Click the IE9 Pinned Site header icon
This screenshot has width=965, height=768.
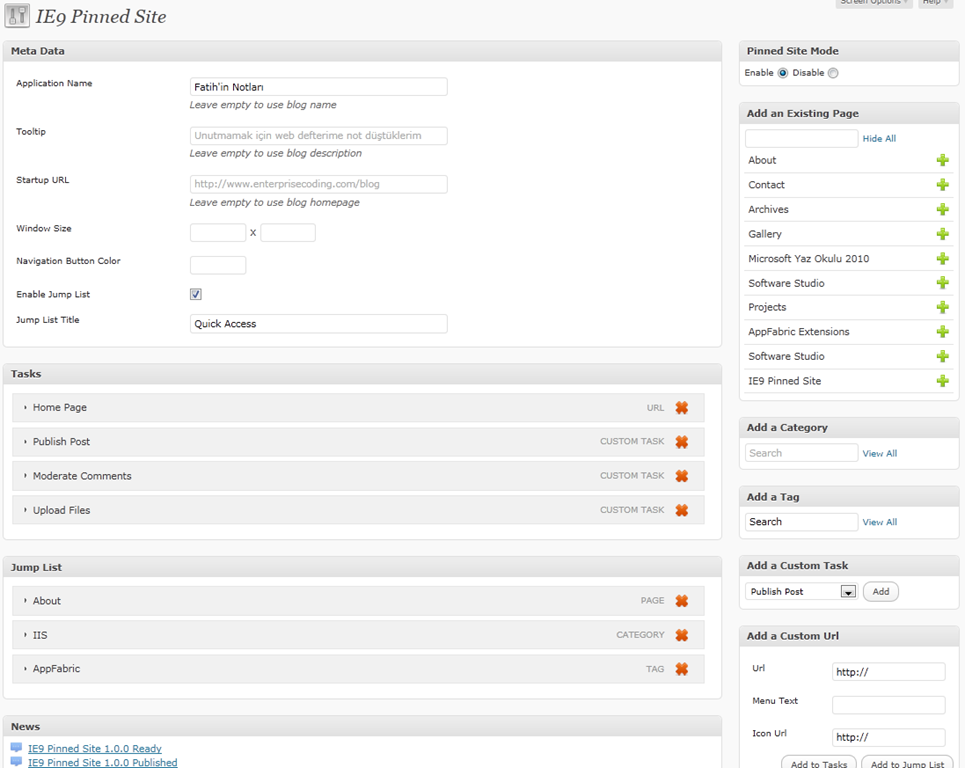coord(17,16)
